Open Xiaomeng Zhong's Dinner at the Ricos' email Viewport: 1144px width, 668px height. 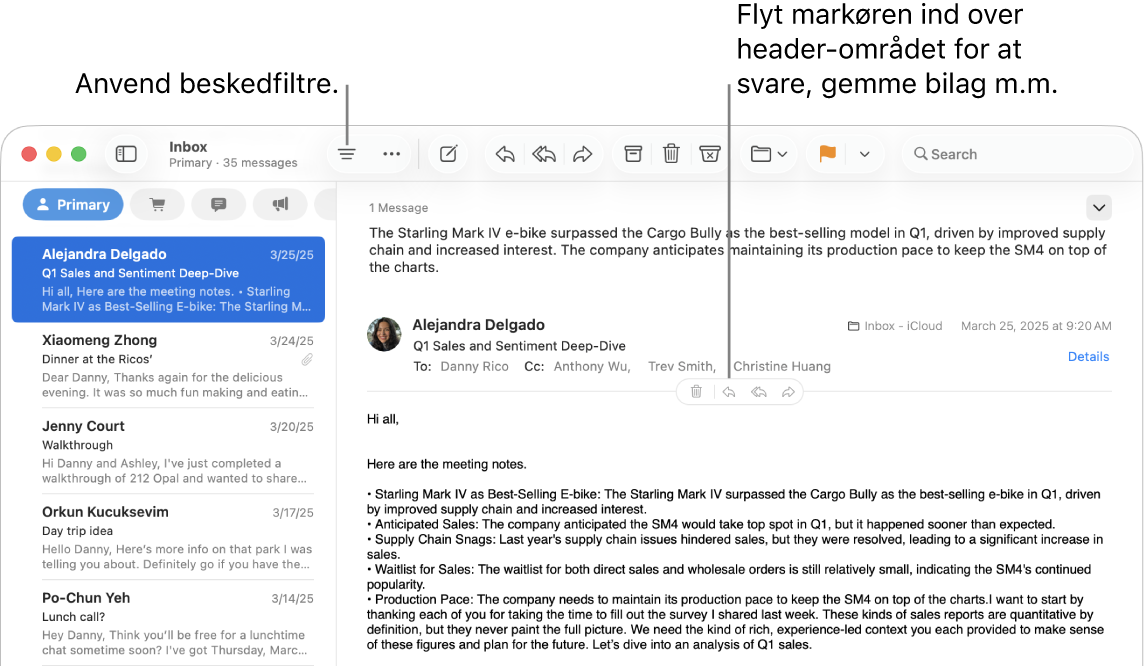pos(169,365)
